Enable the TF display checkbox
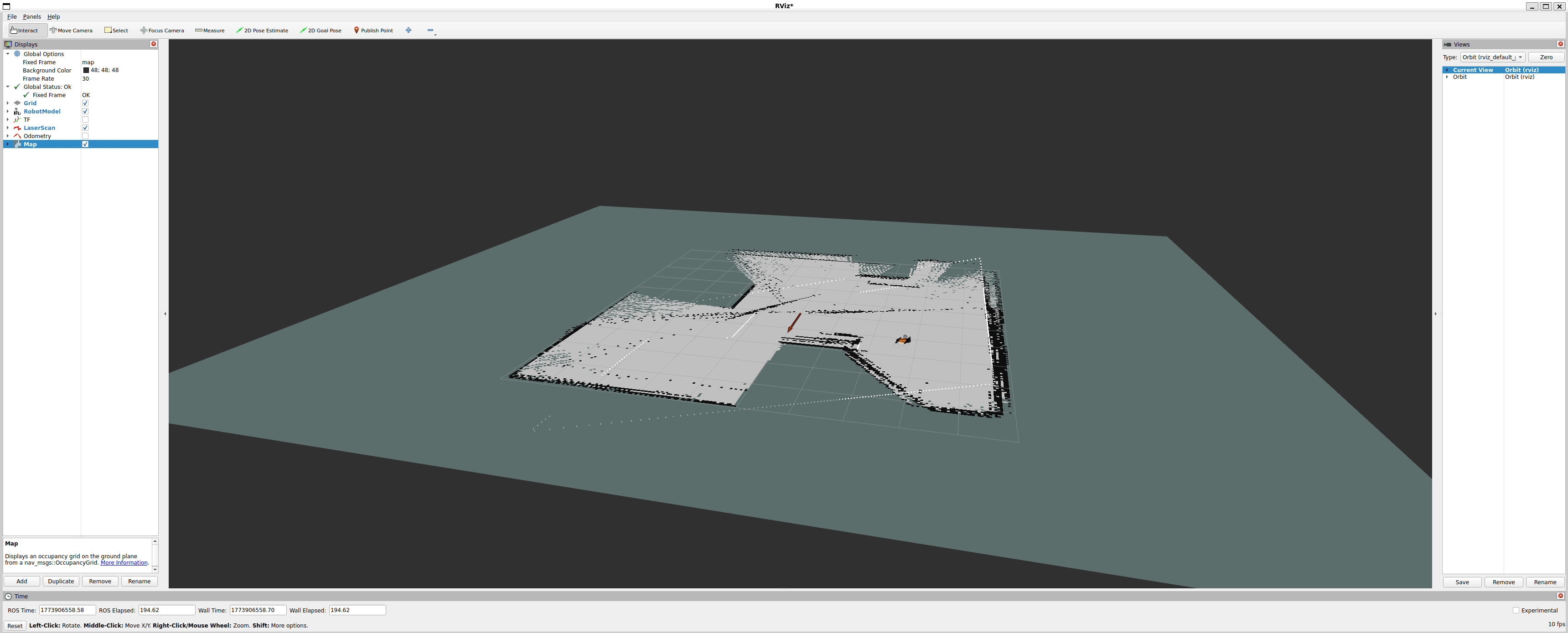The width and height of the screenshot is (1568, 633). coord(85,120)
